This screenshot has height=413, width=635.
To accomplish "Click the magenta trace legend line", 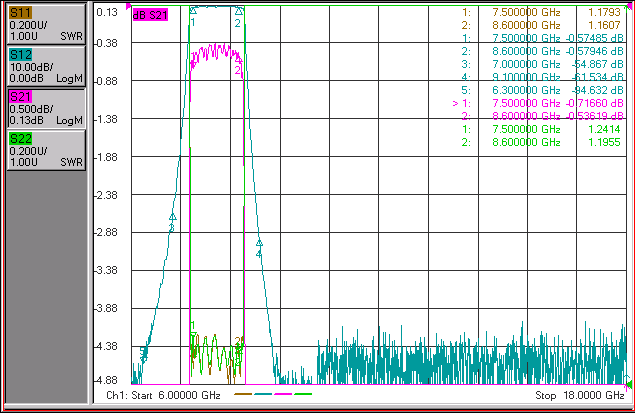I will [x=283, y=394].
